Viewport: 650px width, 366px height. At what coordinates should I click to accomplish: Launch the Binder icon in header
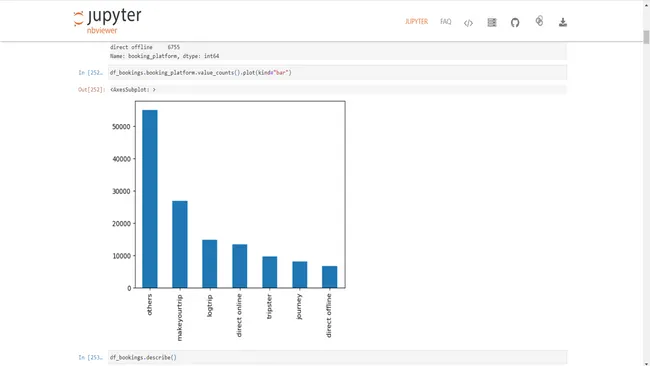click(539, 21)
